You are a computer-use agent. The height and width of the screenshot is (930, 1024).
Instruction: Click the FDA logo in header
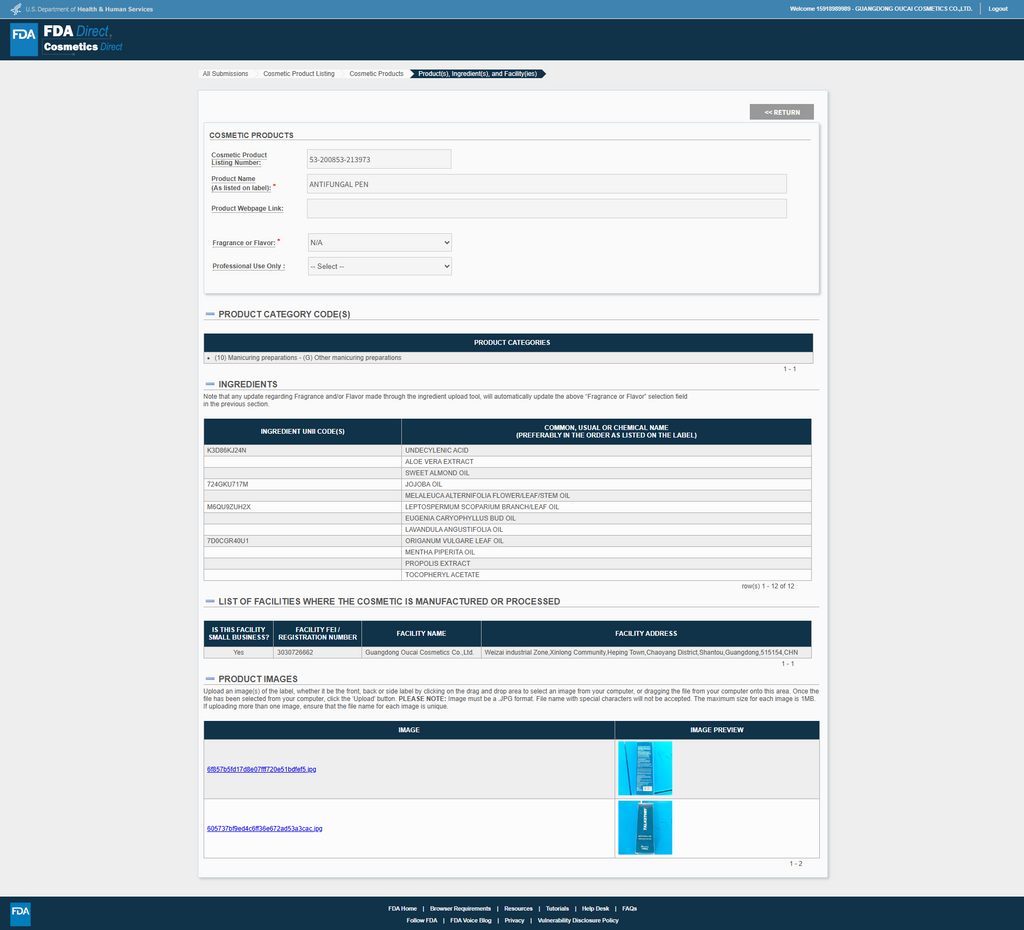(x=24, y=39)
